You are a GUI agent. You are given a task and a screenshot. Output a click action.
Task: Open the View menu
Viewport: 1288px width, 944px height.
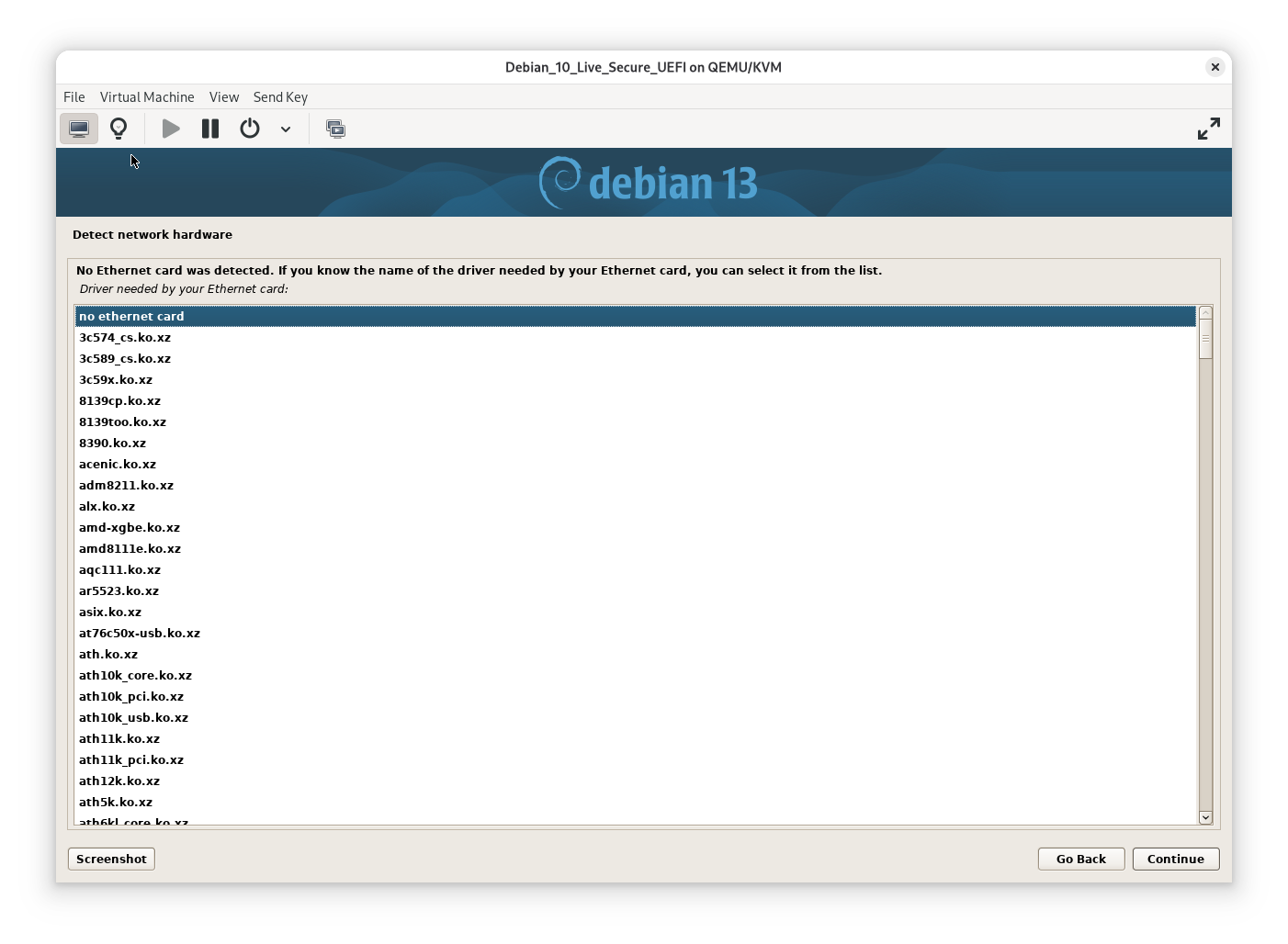point(224,97)
